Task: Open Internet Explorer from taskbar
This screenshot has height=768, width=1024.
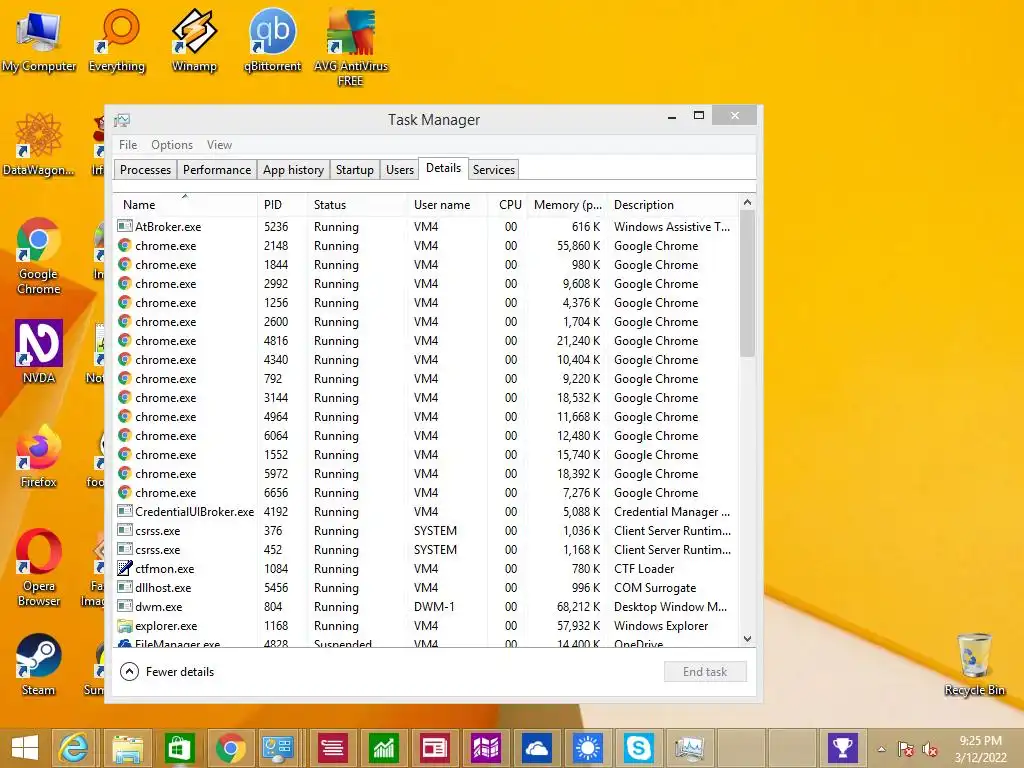Action: (73, 748)
